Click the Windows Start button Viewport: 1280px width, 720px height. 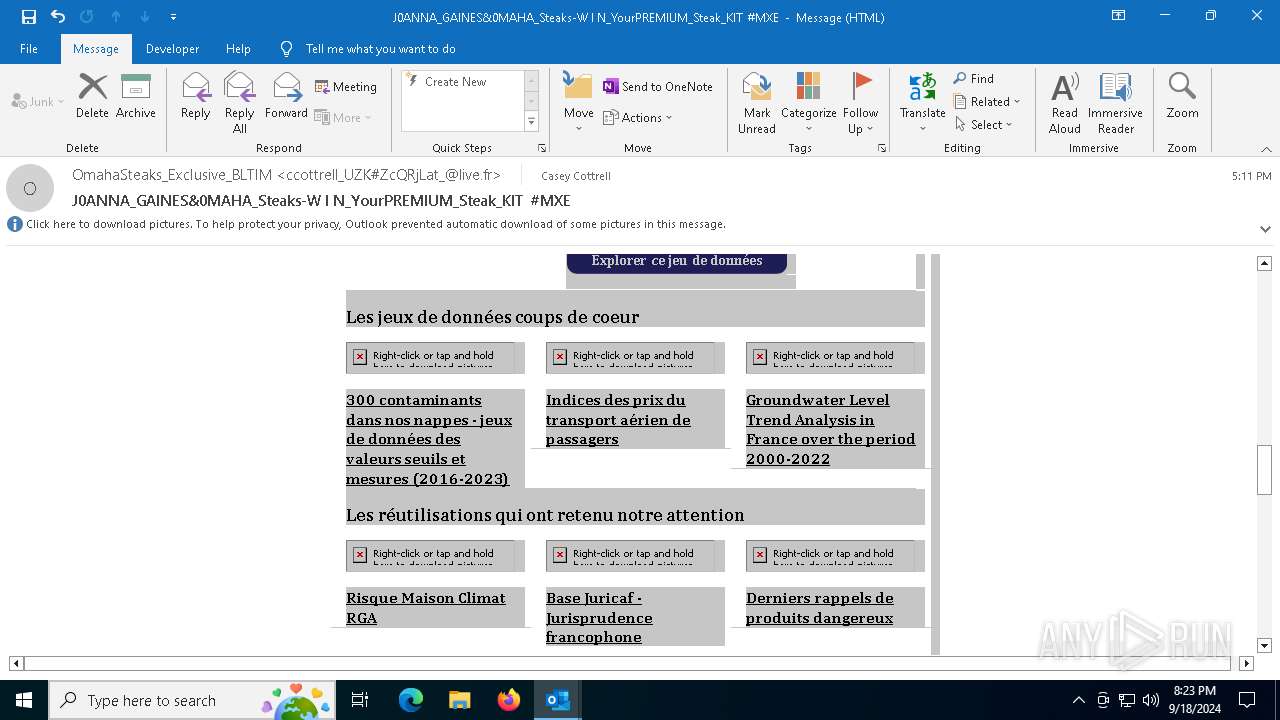(24, 700)
